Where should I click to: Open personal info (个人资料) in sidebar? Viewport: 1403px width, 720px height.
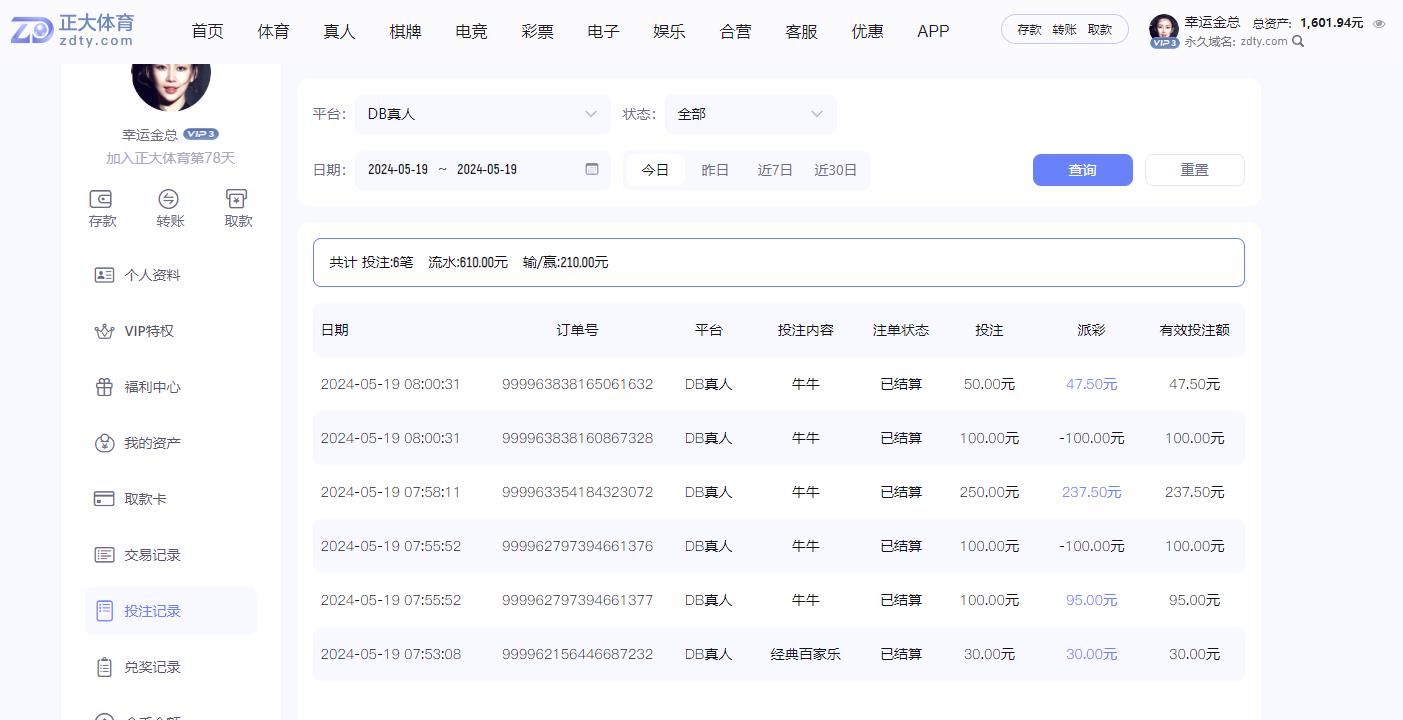[152, 275]
